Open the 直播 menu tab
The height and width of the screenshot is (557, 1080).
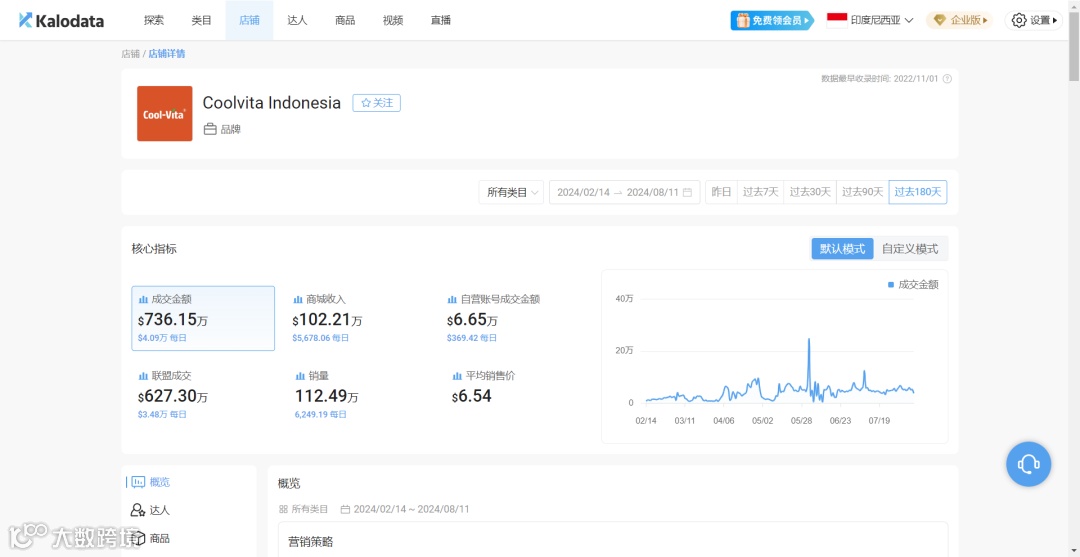coord(441,20)
